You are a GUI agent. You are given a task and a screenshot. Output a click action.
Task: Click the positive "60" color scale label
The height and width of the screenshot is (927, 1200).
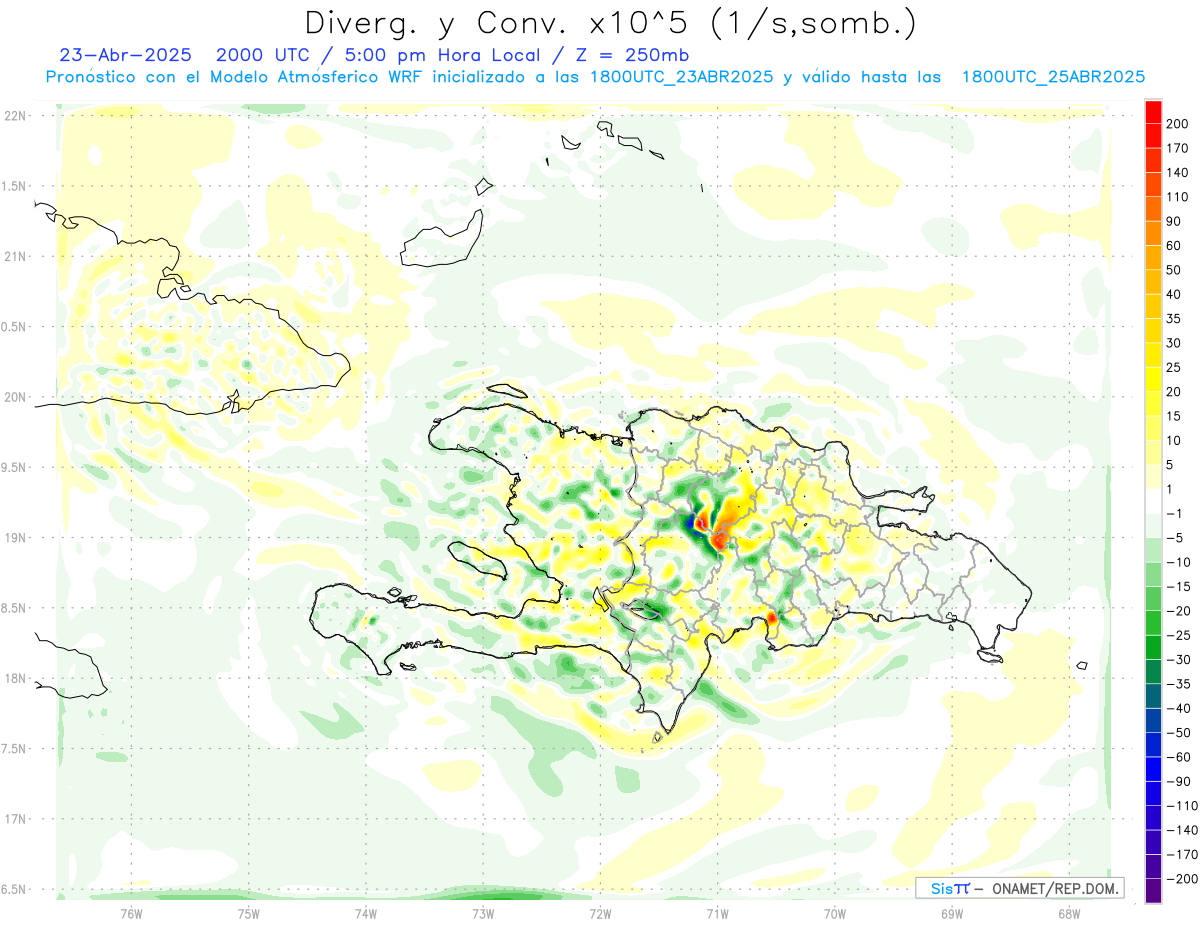point(1174,246)
